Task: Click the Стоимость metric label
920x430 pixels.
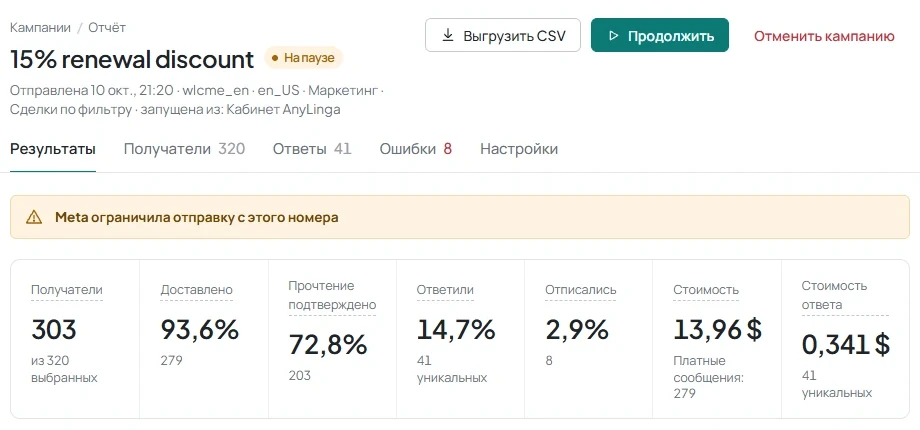Action: point(706,290)
